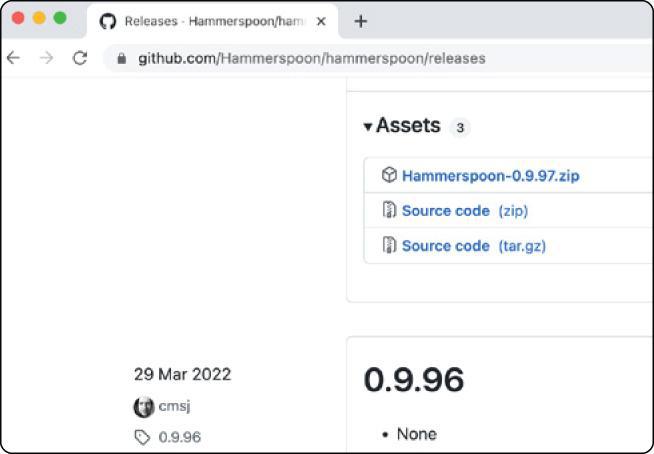Click the package icon beside Hammerspoon-0.9.97.zip

coord(389,175)
